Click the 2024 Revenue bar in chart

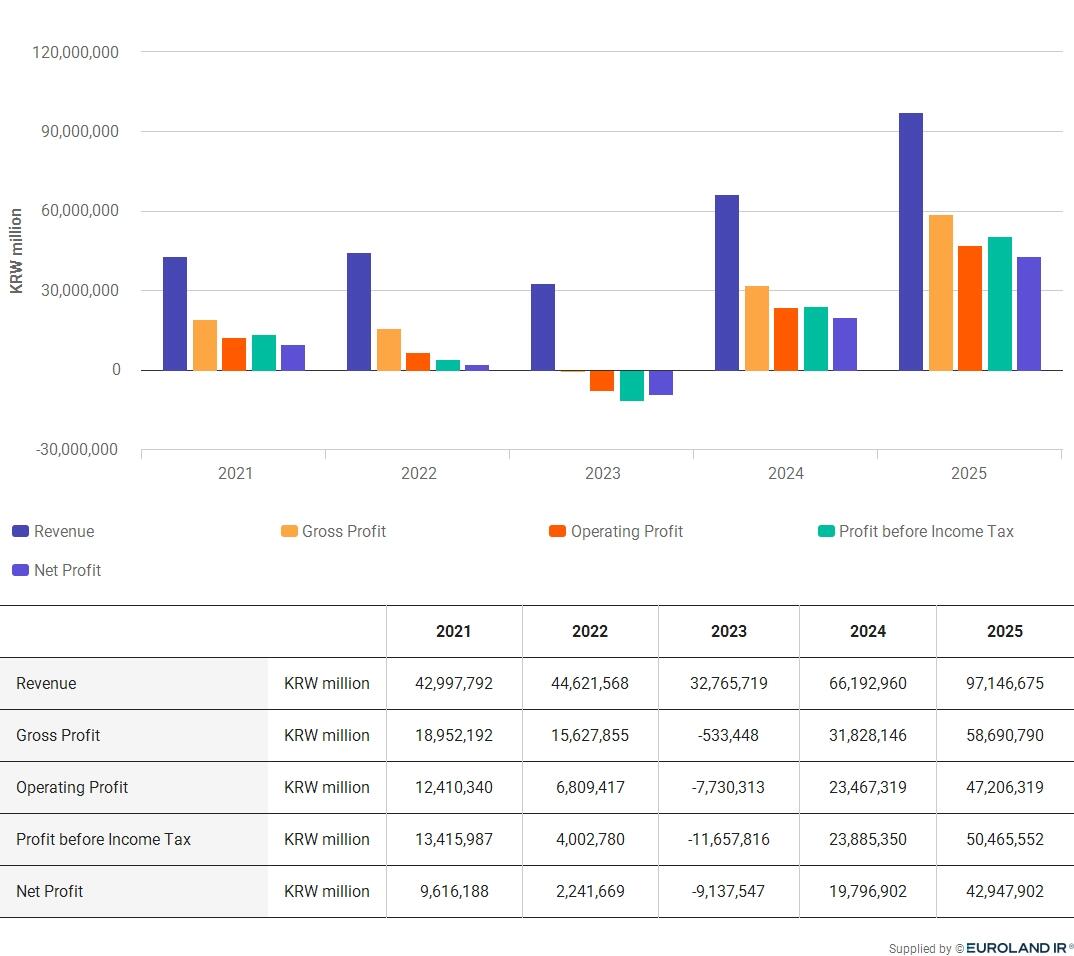click(x=727, y=283)
